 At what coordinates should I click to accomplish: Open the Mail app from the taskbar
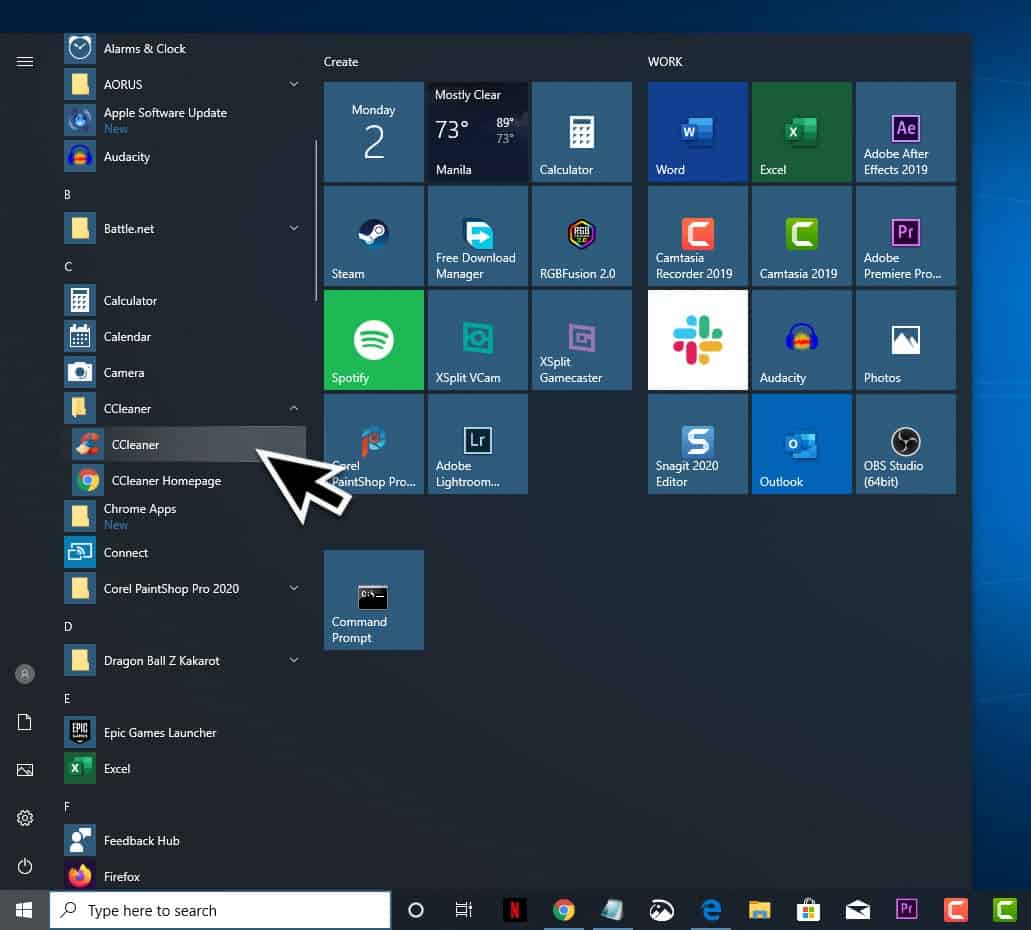click(857, 910)
